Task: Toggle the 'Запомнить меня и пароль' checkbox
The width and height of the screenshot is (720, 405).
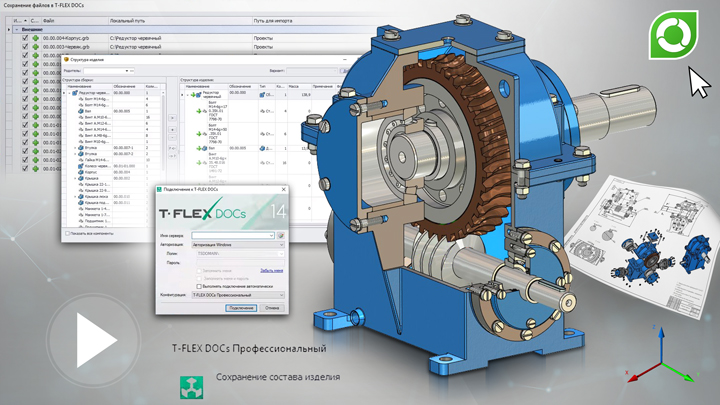Action: [199, 278]
